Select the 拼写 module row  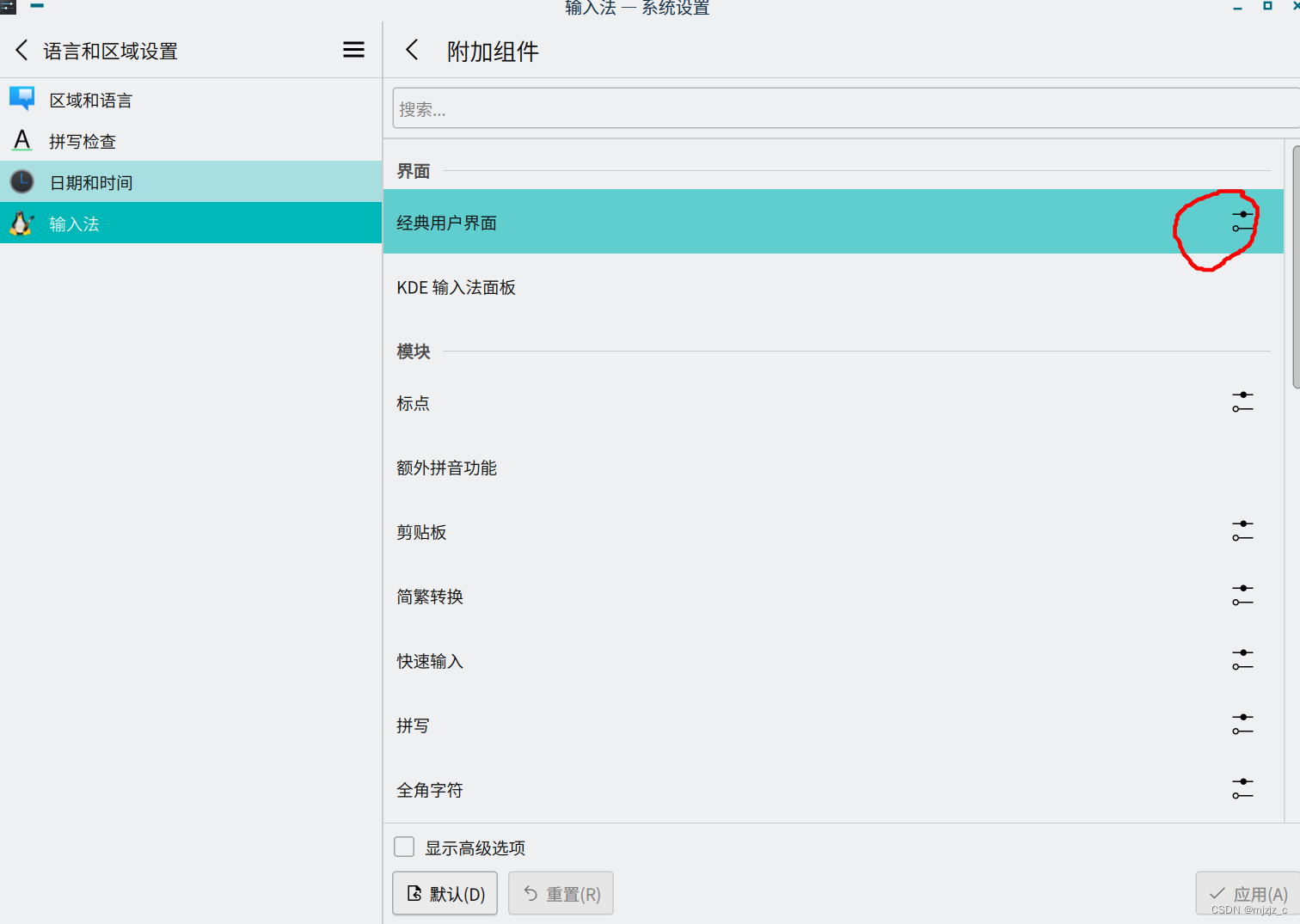click(x=833, y=725)
